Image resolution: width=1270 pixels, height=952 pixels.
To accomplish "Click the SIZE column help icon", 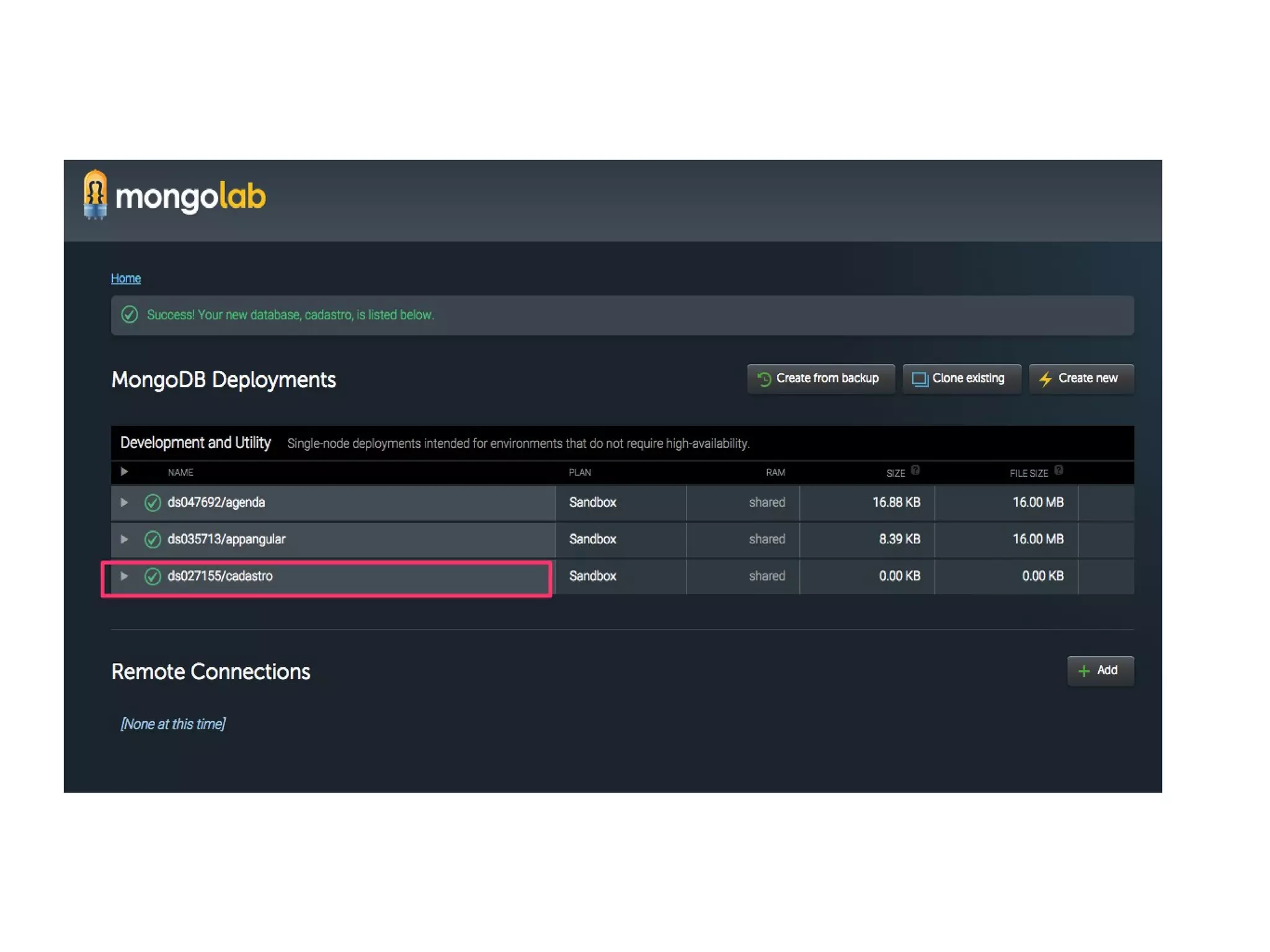I will pyautogui.click(x=915, y=470).
